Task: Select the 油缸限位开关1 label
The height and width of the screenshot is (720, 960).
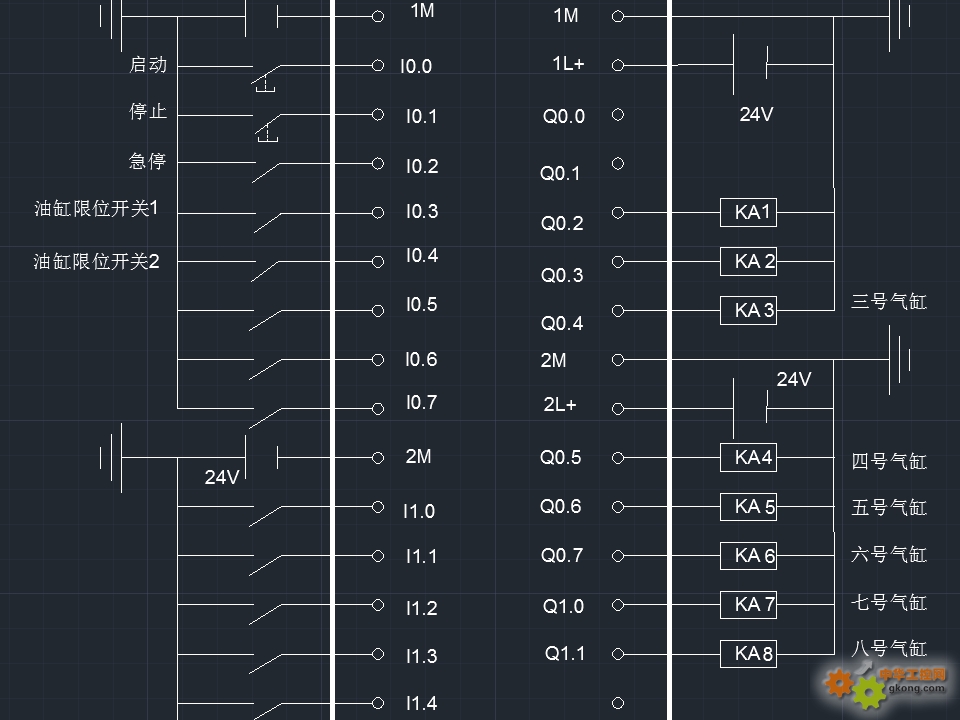Action: point(96,208)
